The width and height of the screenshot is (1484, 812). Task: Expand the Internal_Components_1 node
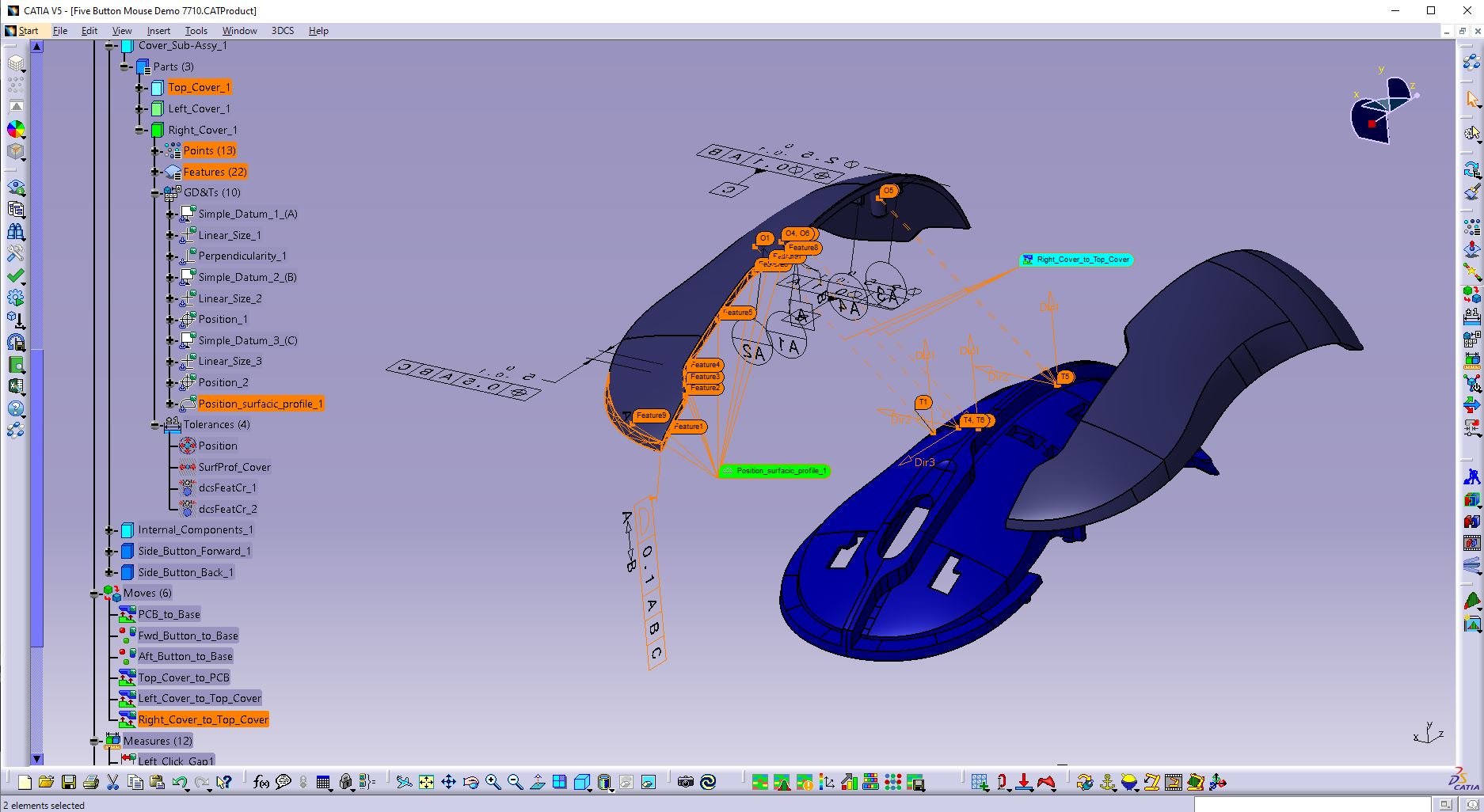[x=109, y=530]
